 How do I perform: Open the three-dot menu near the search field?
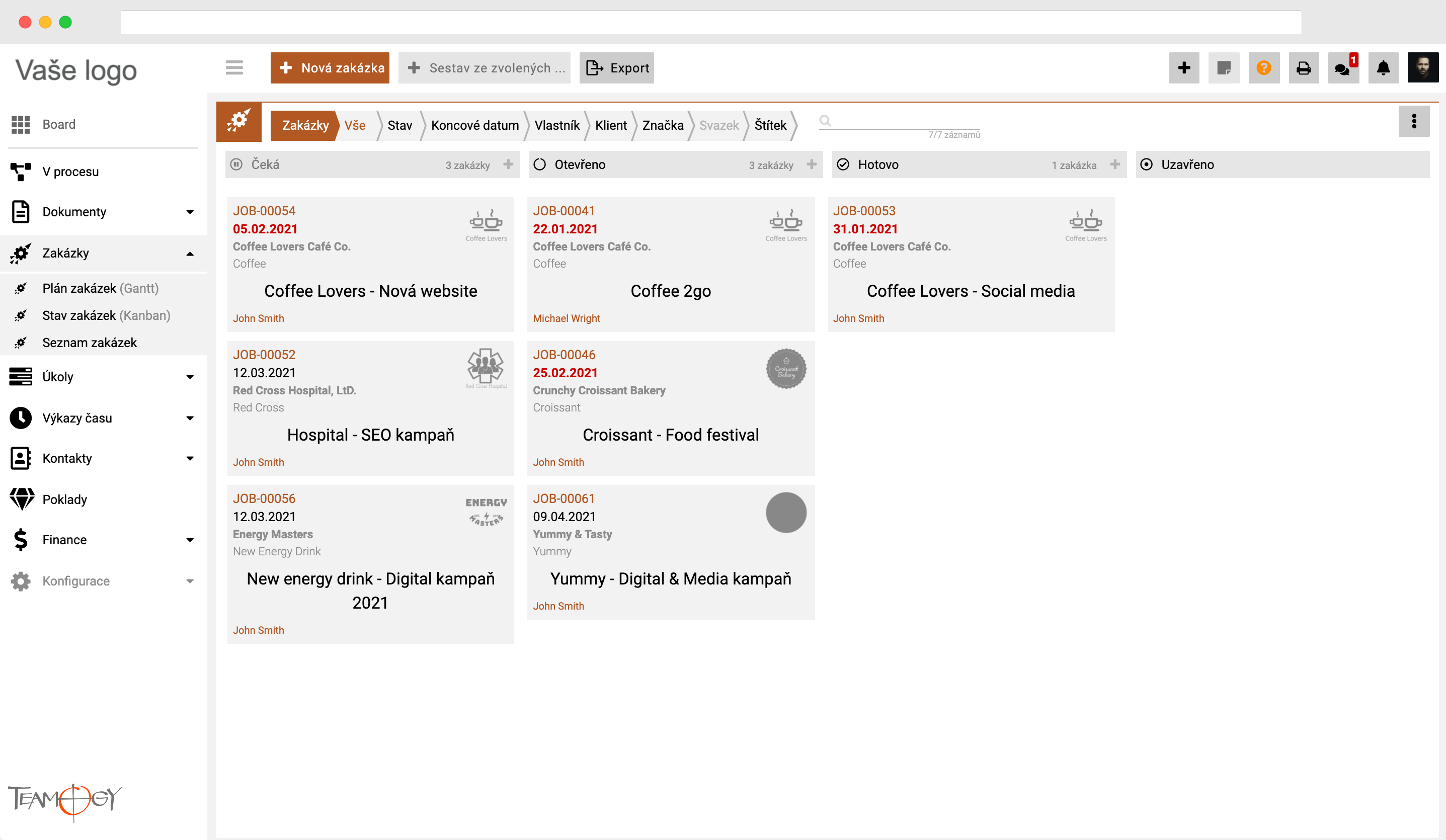tap(1414, 121)
